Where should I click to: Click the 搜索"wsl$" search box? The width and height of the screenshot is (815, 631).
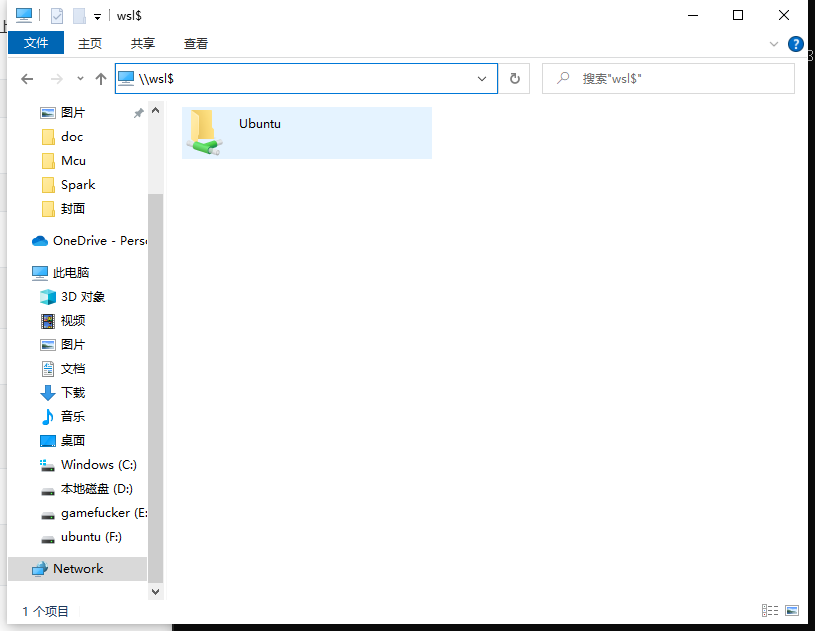click(668, 78)
